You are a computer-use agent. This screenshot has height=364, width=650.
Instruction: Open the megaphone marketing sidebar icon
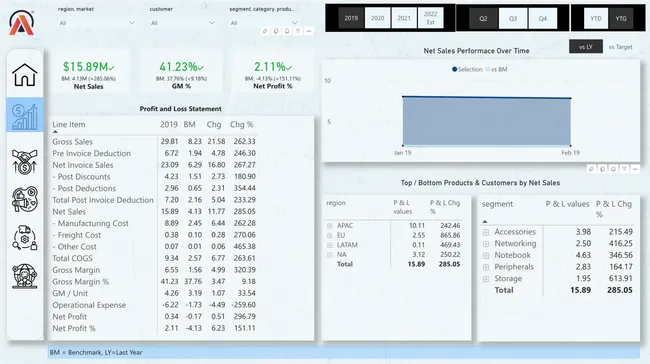click(25, 199)
